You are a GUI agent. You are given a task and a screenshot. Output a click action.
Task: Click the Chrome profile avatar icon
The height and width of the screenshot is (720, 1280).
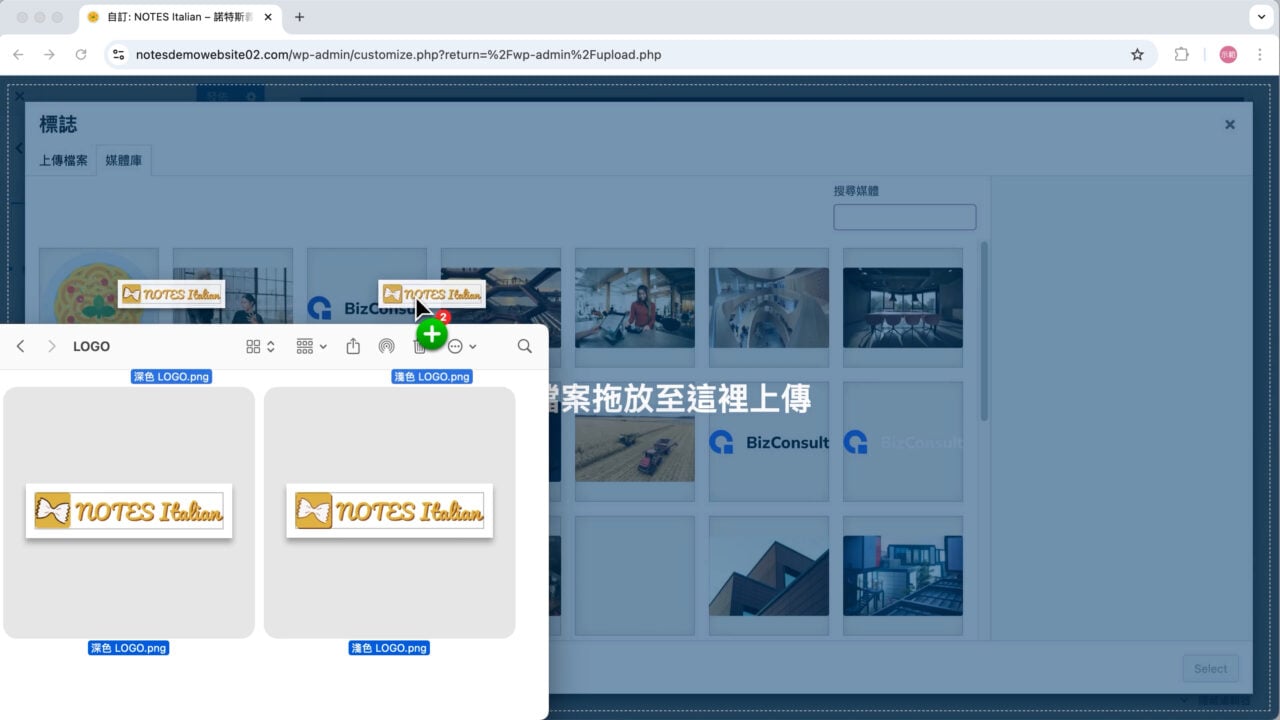(1228, 54)
